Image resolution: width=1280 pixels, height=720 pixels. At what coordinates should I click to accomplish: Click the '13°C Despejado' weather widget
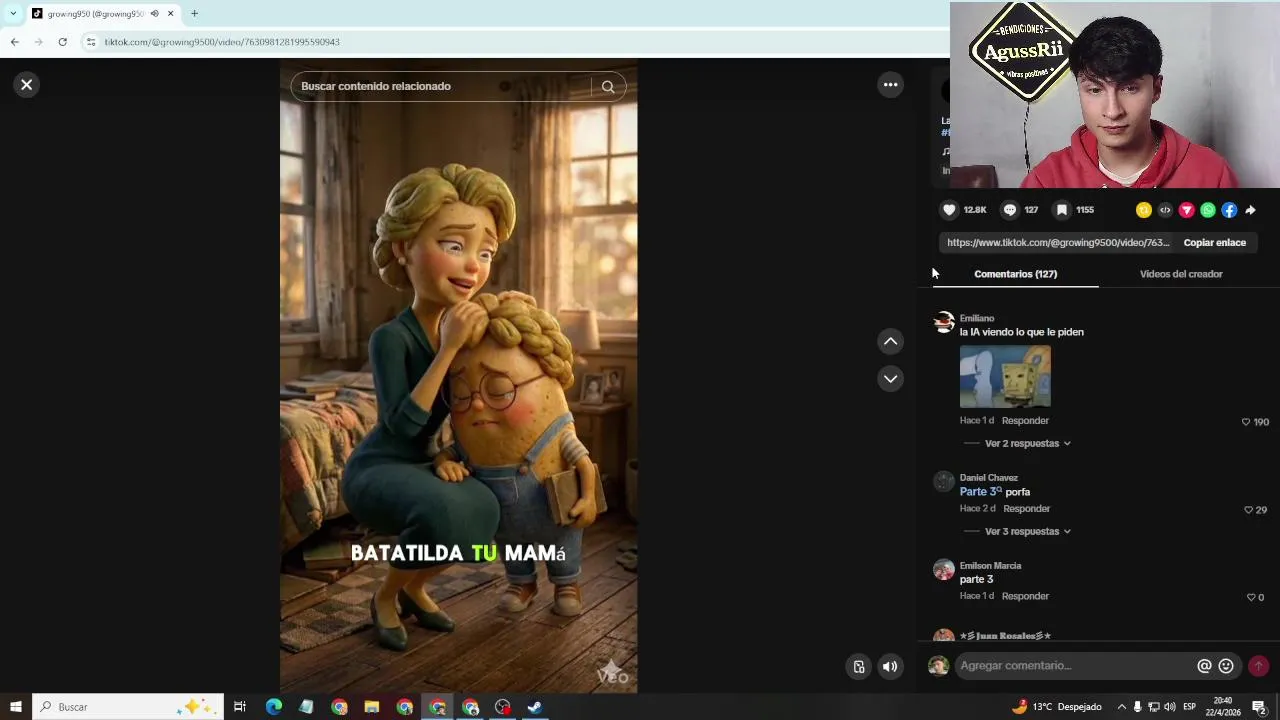(1057, 707)
